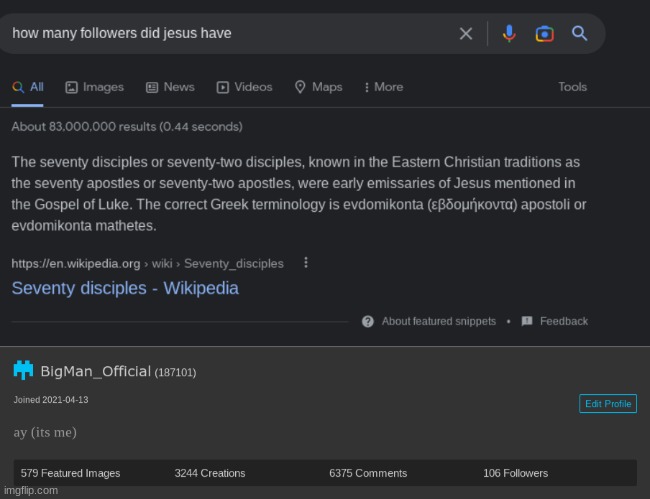Switch to the Images tab
This screenshot has width=650, height=499.
pyautogui.click(x=95, y=87)
